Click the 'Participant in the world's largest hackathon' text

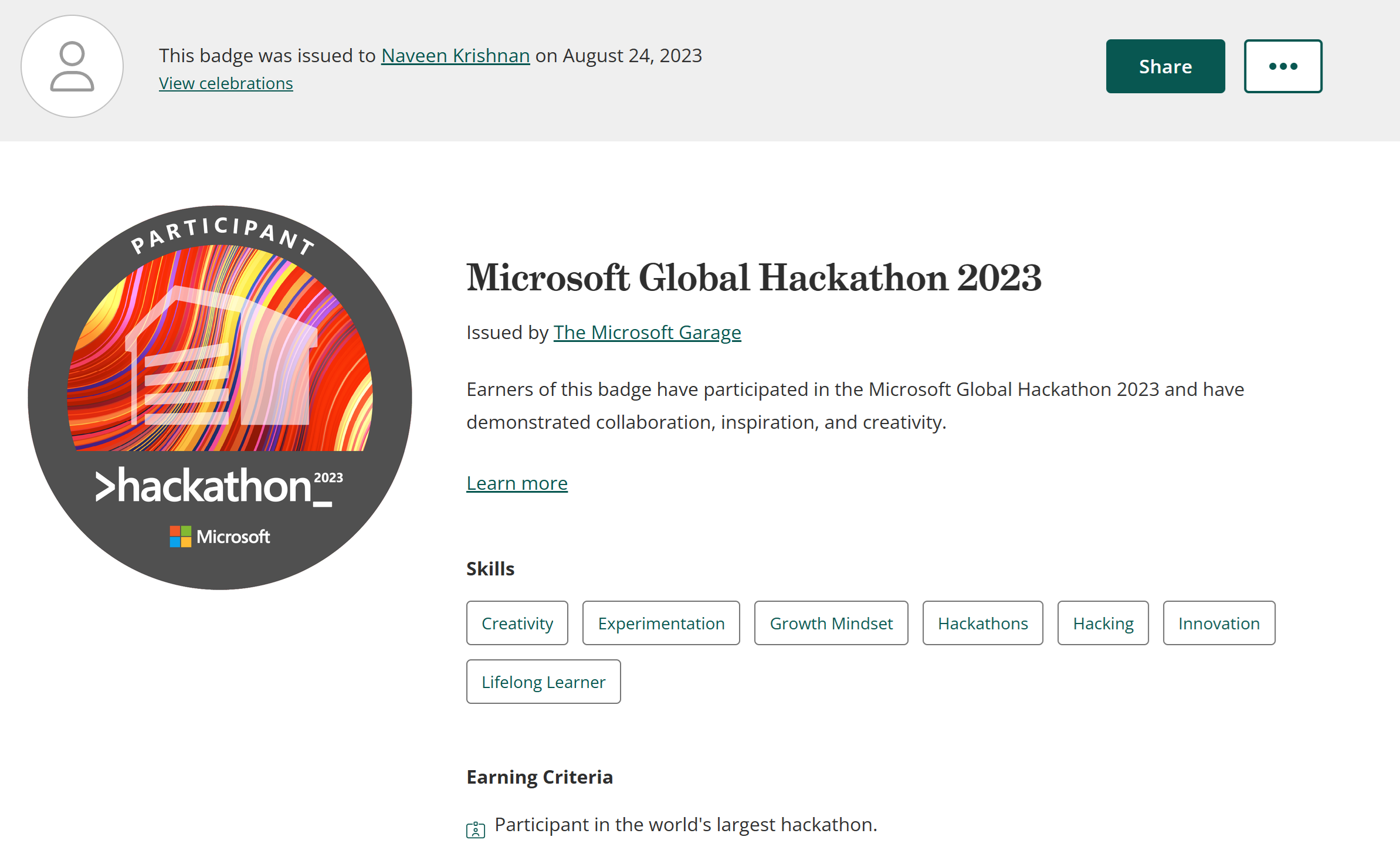686,825
